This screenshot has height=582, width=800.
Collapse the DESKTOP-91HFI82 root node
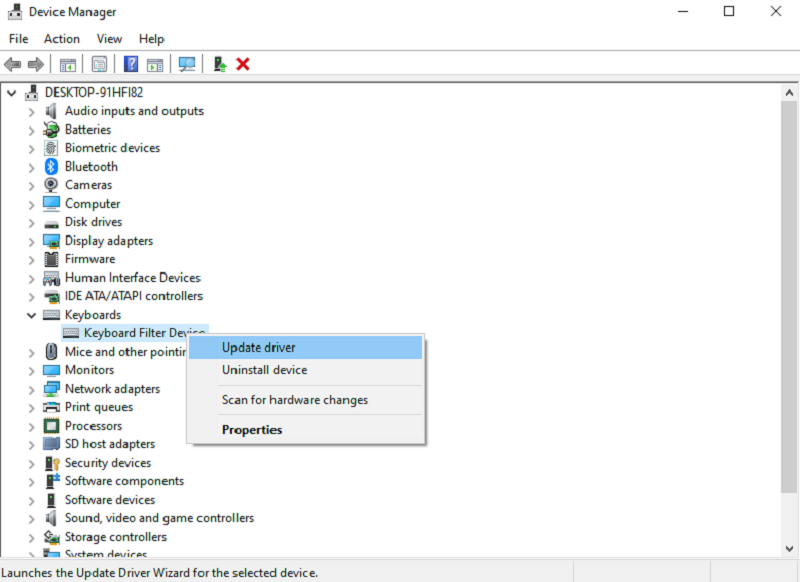tap(12, 92)
